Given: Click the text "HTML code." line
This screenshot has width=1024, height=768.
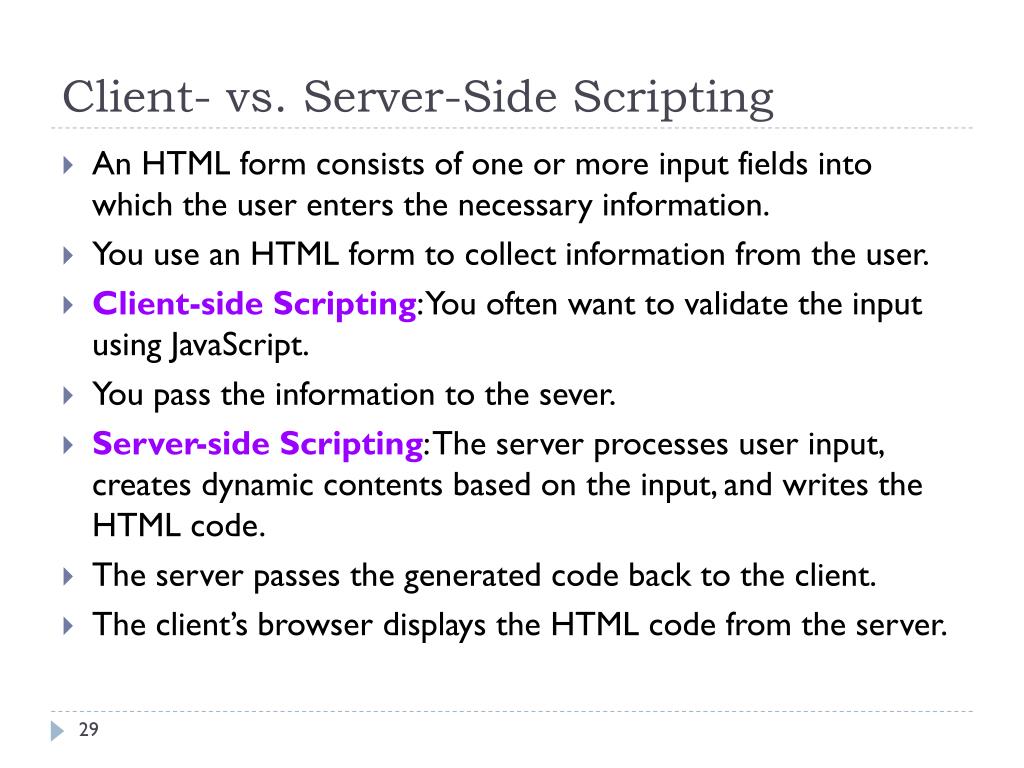Looking at the screenshot, I should click(x=179, y=526).
